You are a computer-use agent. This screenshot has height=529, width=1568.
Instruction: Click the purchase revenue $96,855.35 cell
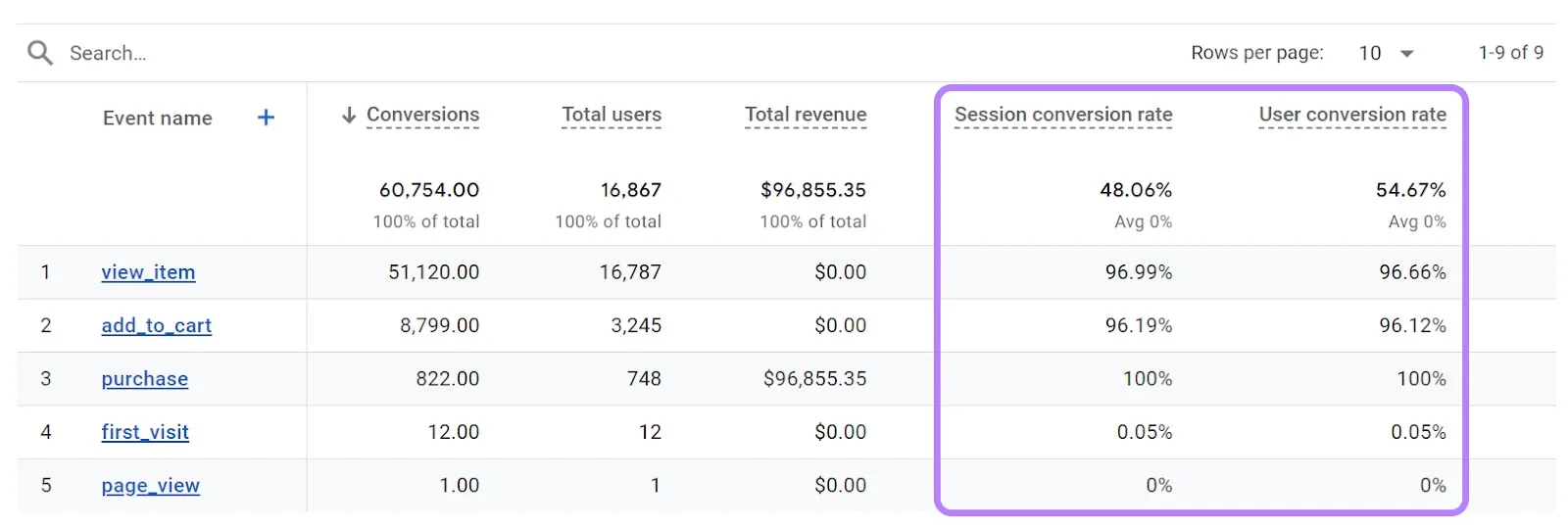tap(815, 379)
